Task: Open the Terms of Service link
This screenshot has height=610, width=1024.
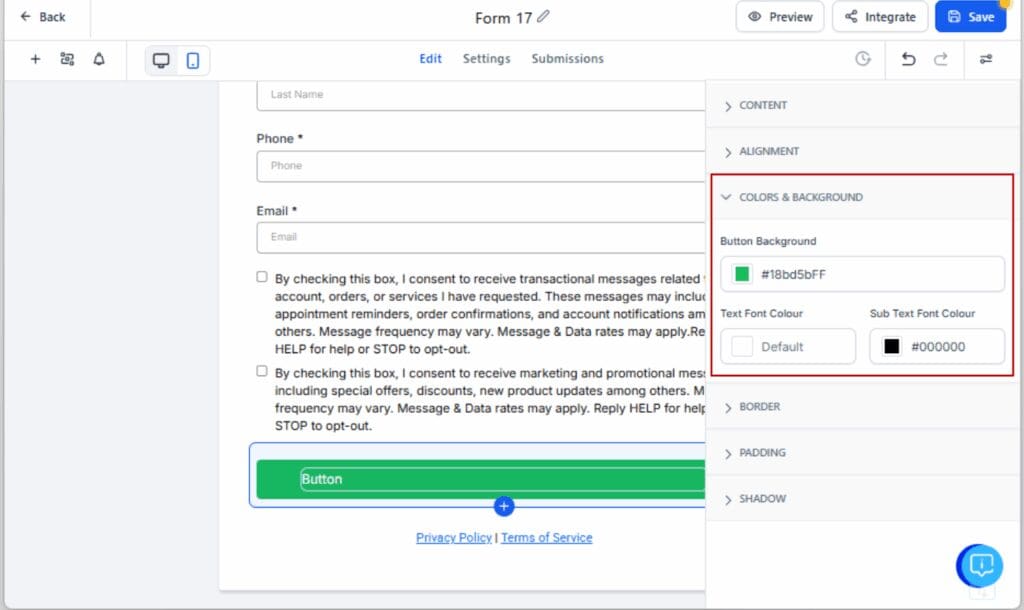Action: pos(546,537)
